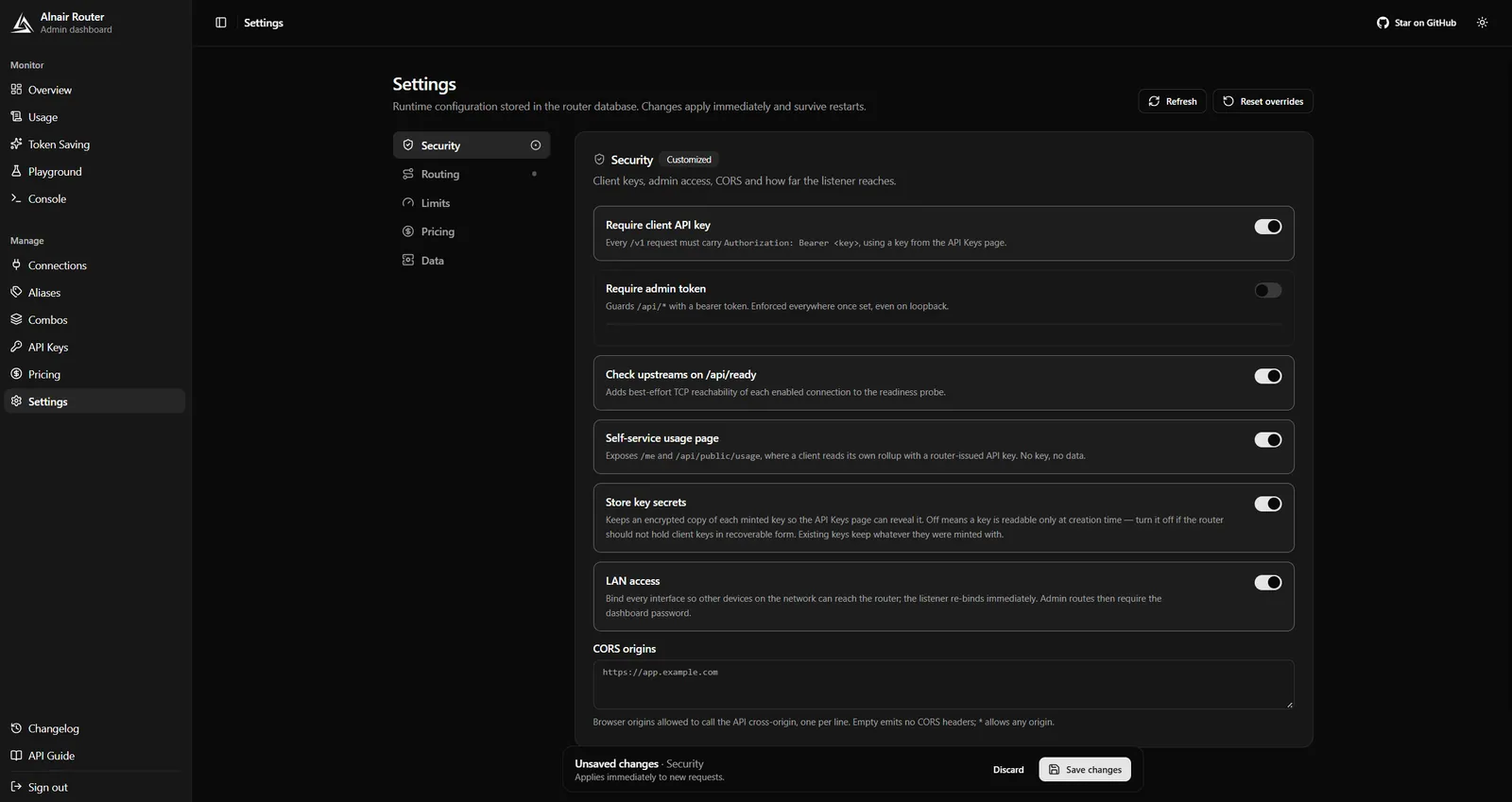Click the Sign out arrow icon
Viewport: 1512px width, 802px height.
pyautogui.click(x=16, y=787)
